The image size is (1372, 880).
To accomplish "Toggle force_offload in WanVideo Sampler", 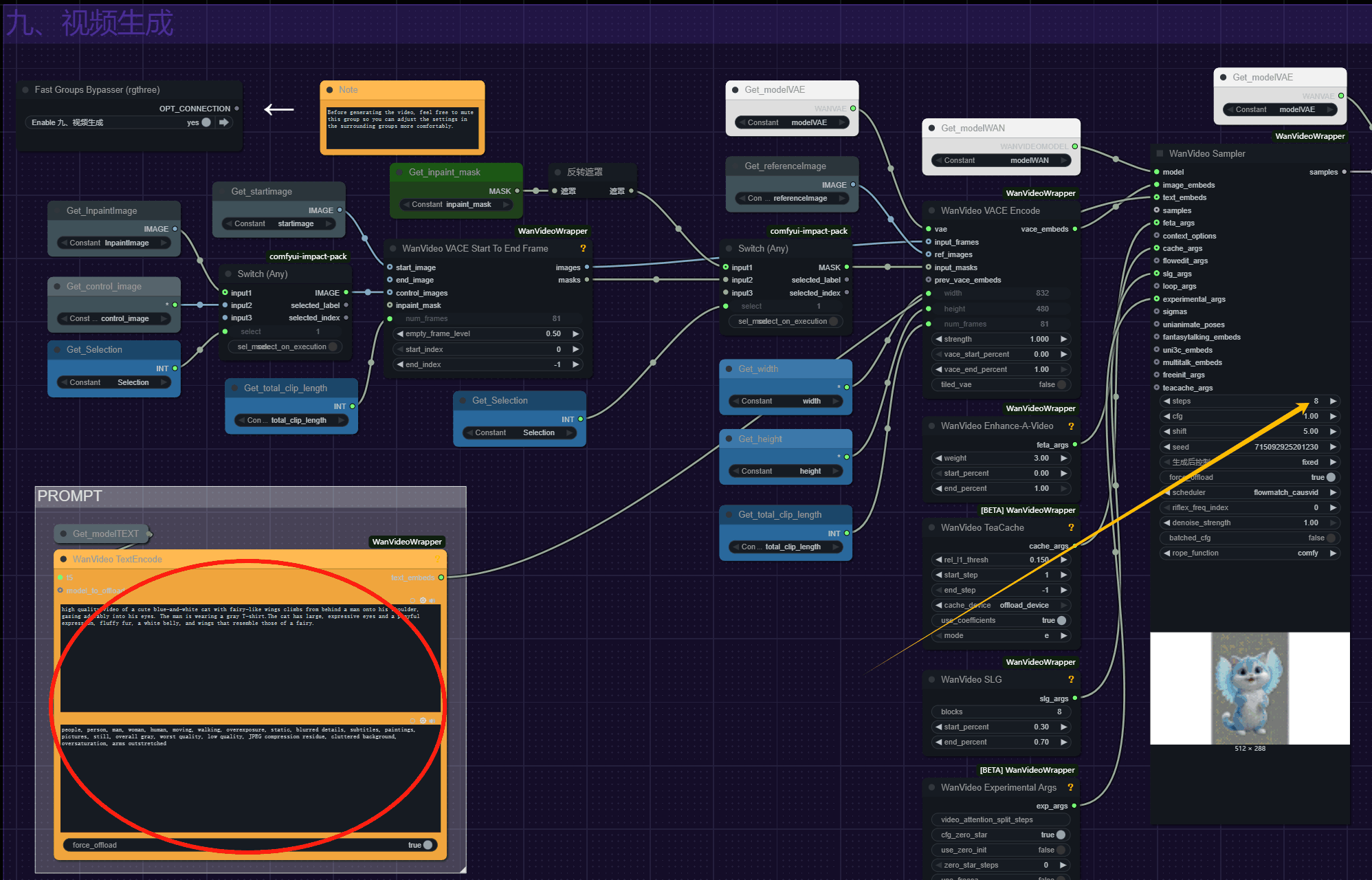I will click(1331, 477).
